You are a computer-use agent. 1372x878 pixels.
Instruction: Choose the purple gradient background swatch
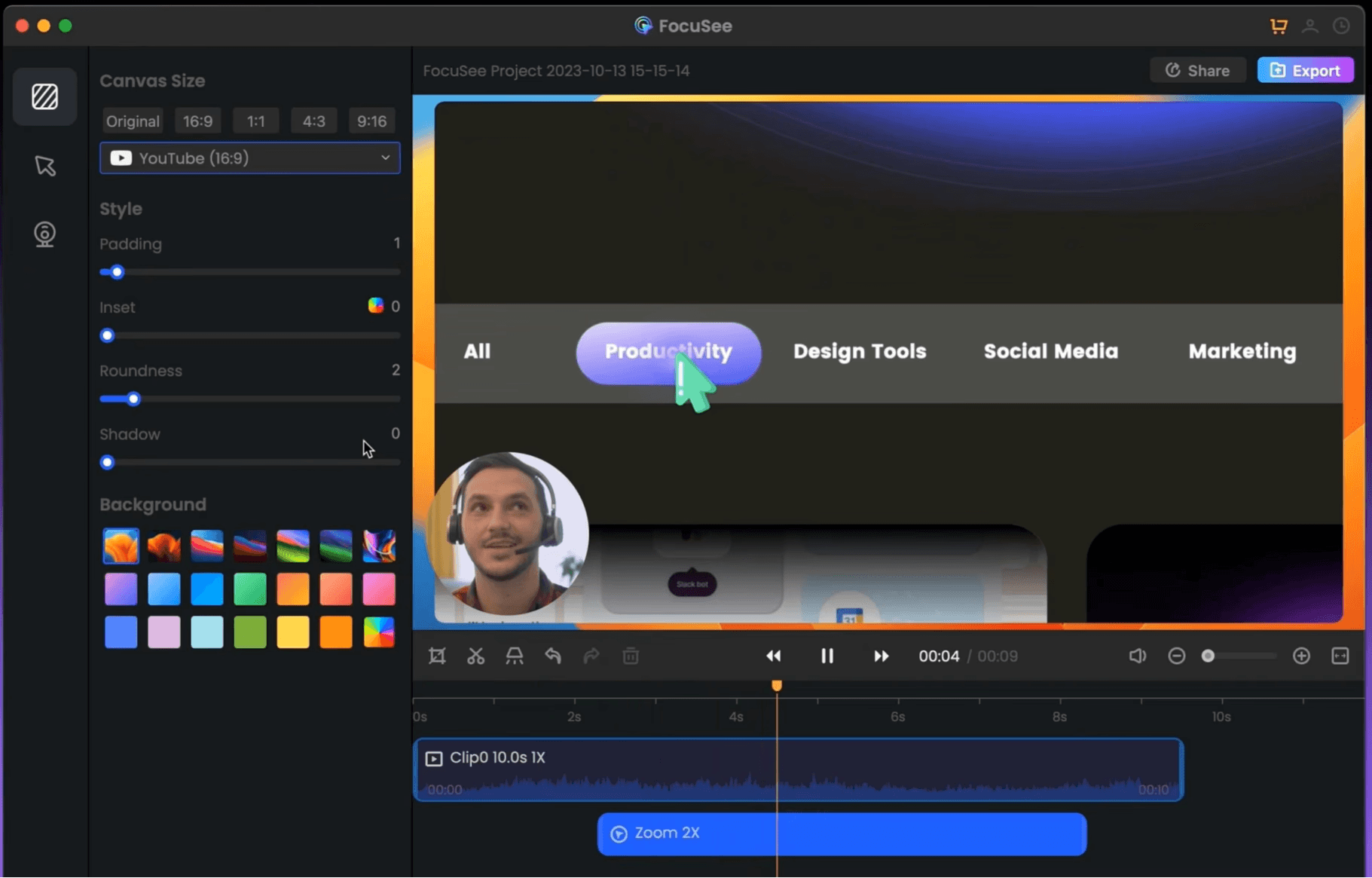tap(121, 589)
